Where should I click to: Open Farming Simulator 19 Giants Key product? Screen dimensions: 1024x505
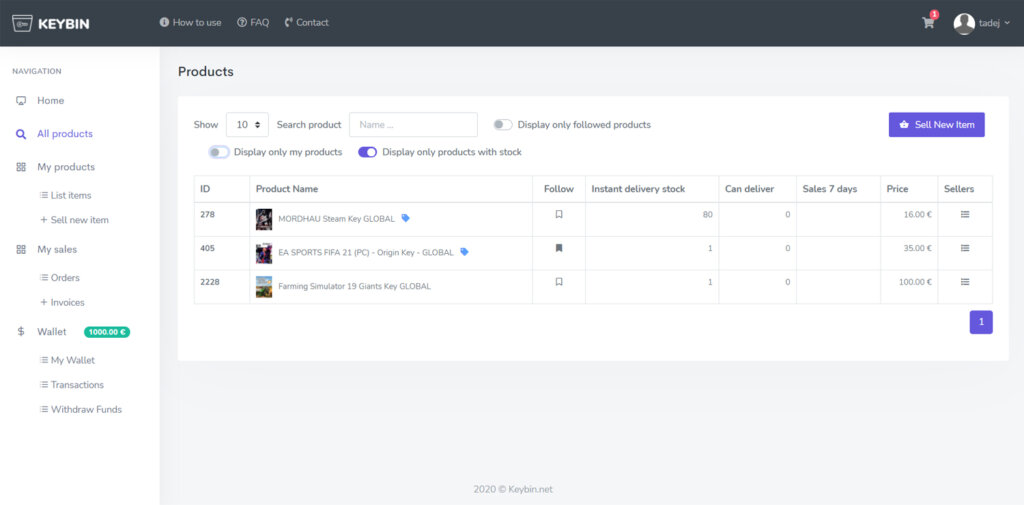(355, 286)
